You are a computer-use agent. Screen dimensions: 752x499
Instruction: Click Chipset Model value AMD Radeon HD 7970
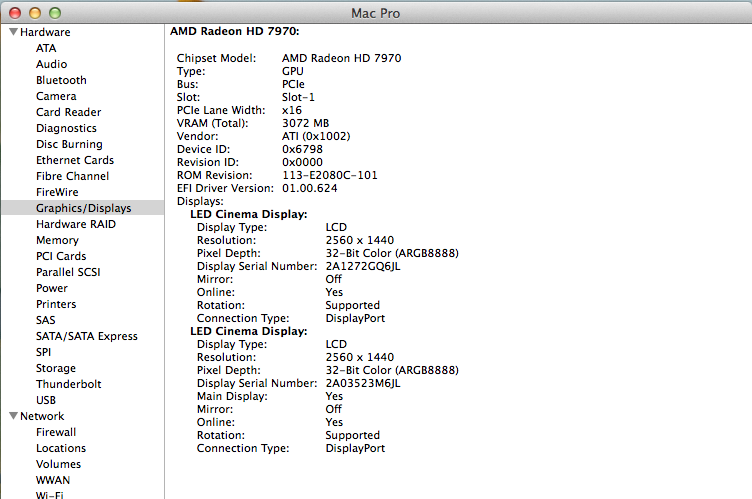[x=341, y=58]
